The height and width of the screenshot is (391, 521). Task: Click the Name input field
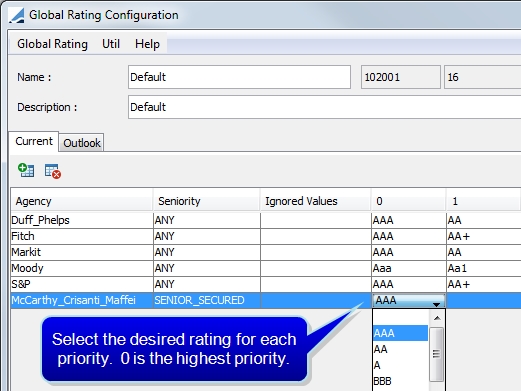(239, 77)
